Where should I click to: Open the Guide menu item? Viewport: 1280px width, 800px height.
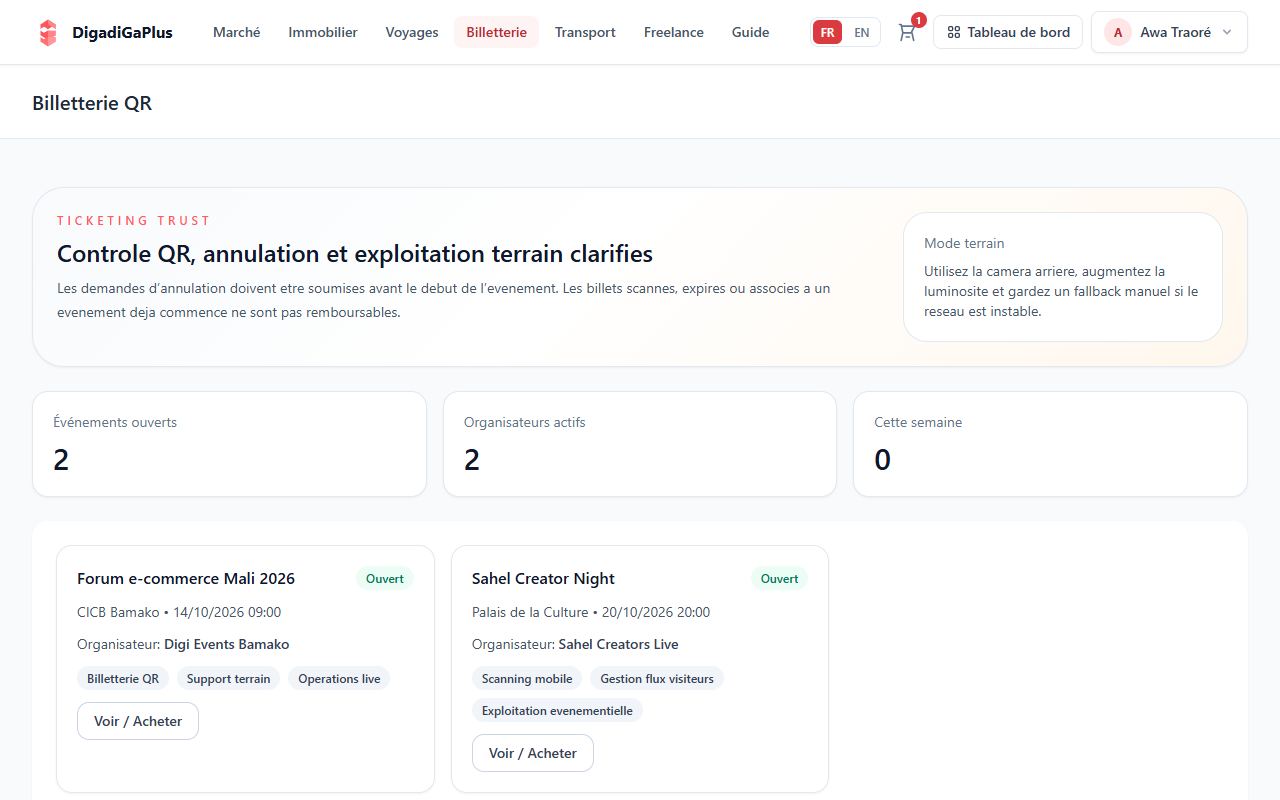pyautogui.click(x=750, y=32)
